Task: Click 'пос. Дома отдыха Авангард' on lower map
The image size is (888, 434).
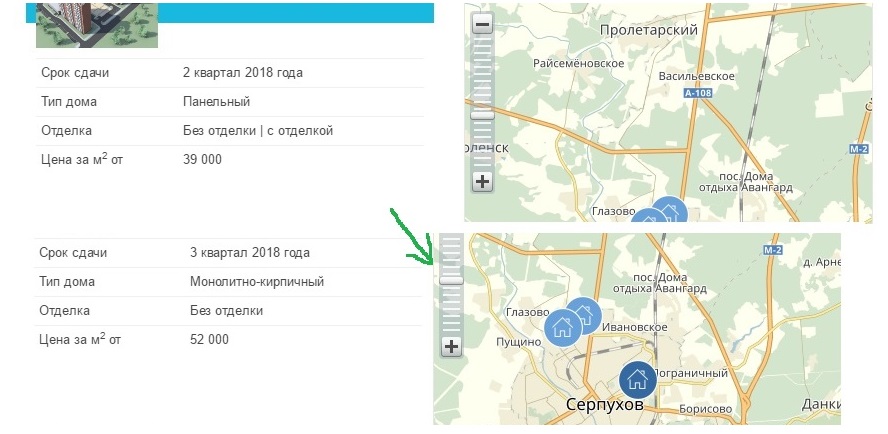Action: (660, 283)
